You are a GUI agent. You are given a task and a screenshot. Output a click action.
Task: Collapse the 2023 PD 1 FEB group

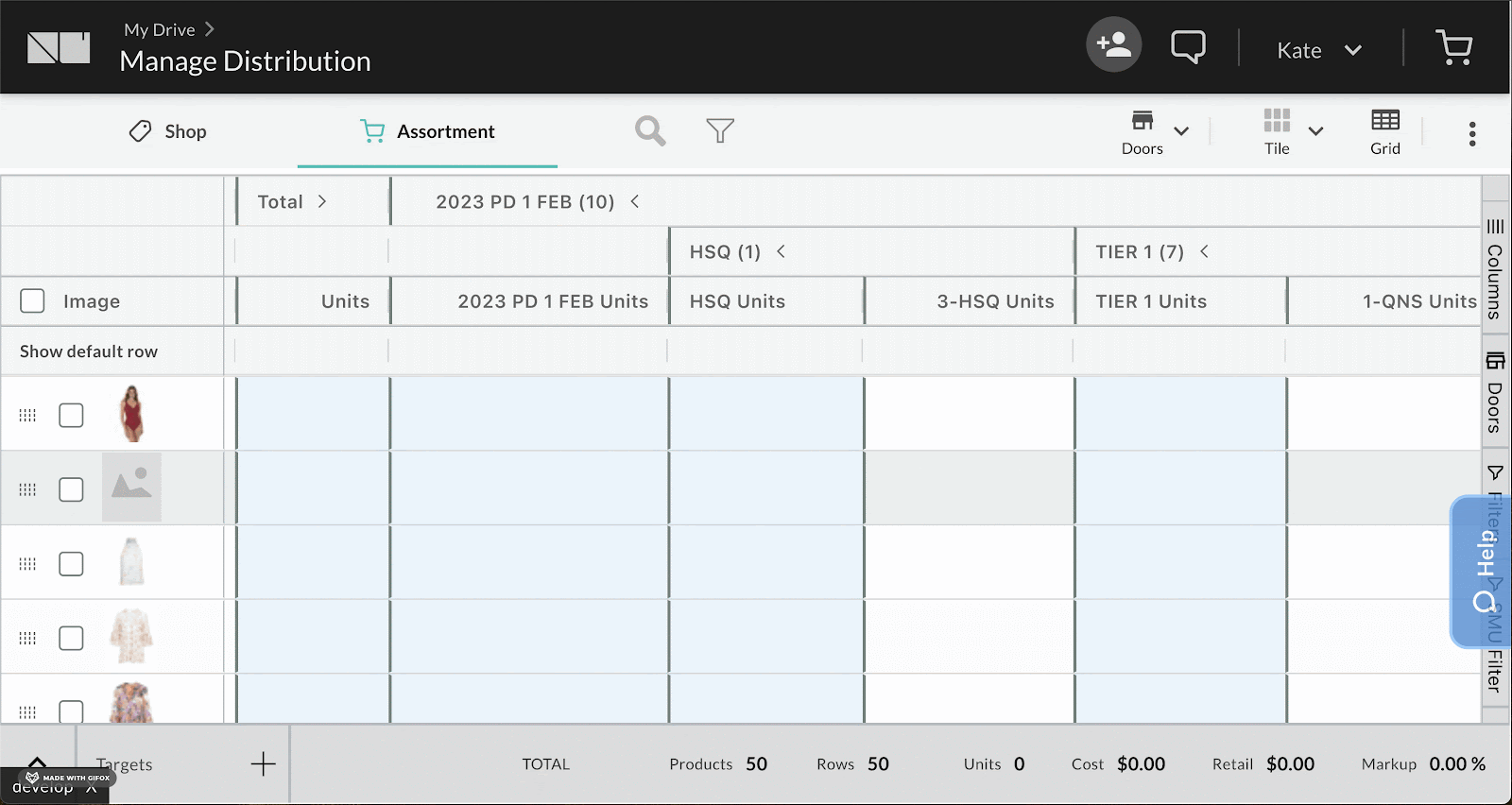[x=635, y=201]
